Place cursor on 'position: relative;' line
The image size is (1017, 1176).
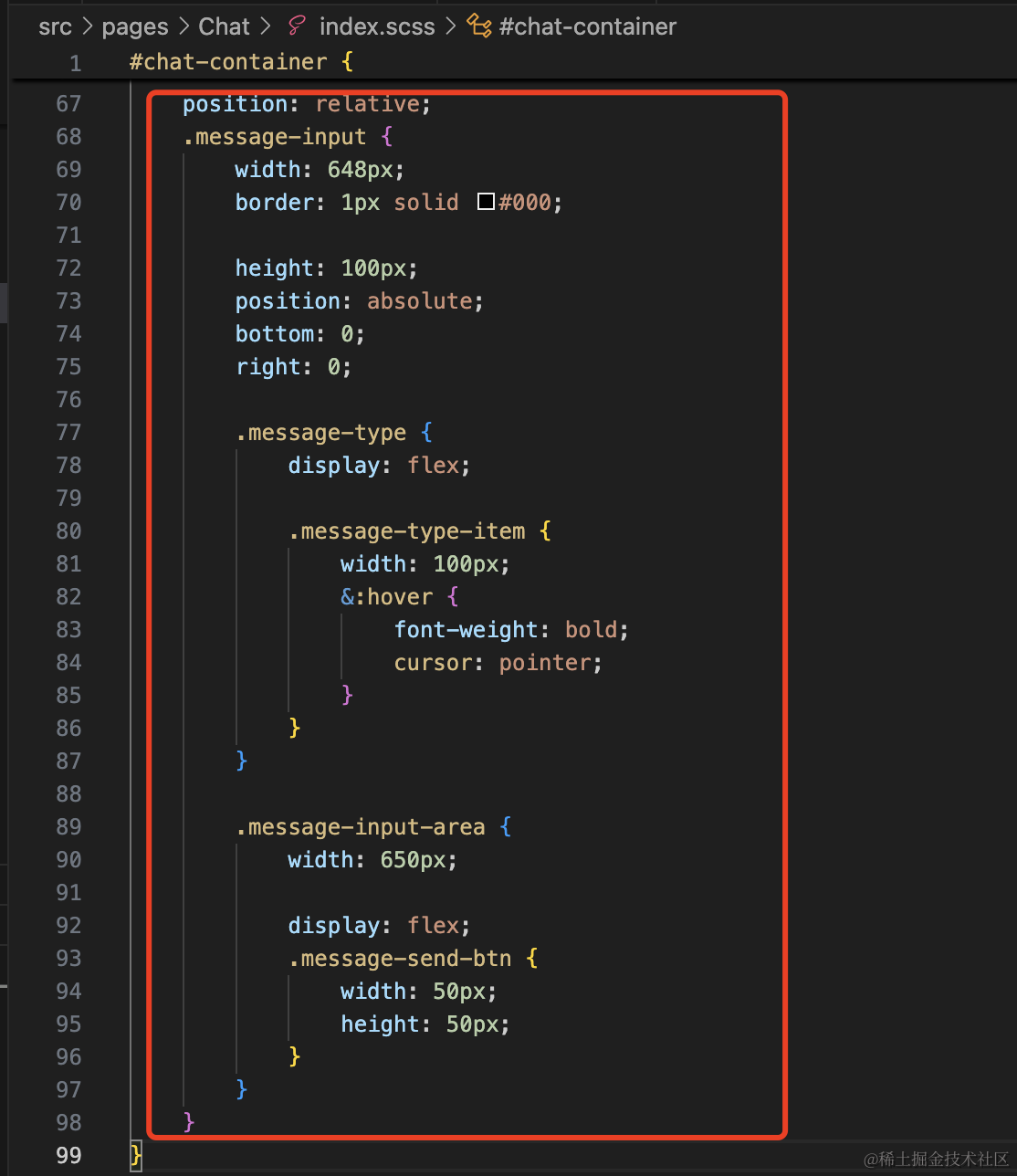[x=307, y=104]
